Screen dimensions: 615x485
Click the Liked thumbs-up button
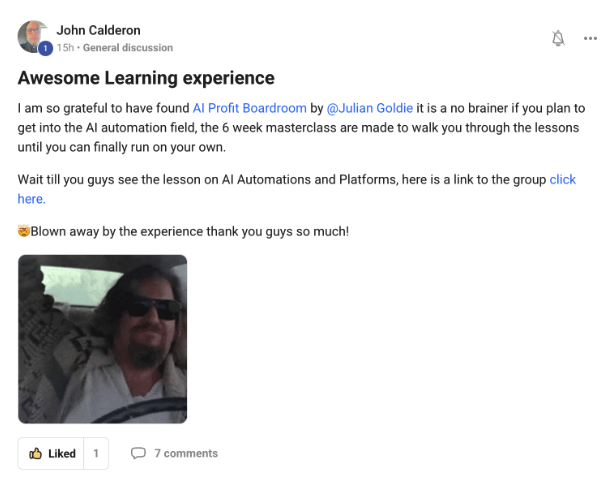coord(51,454)
